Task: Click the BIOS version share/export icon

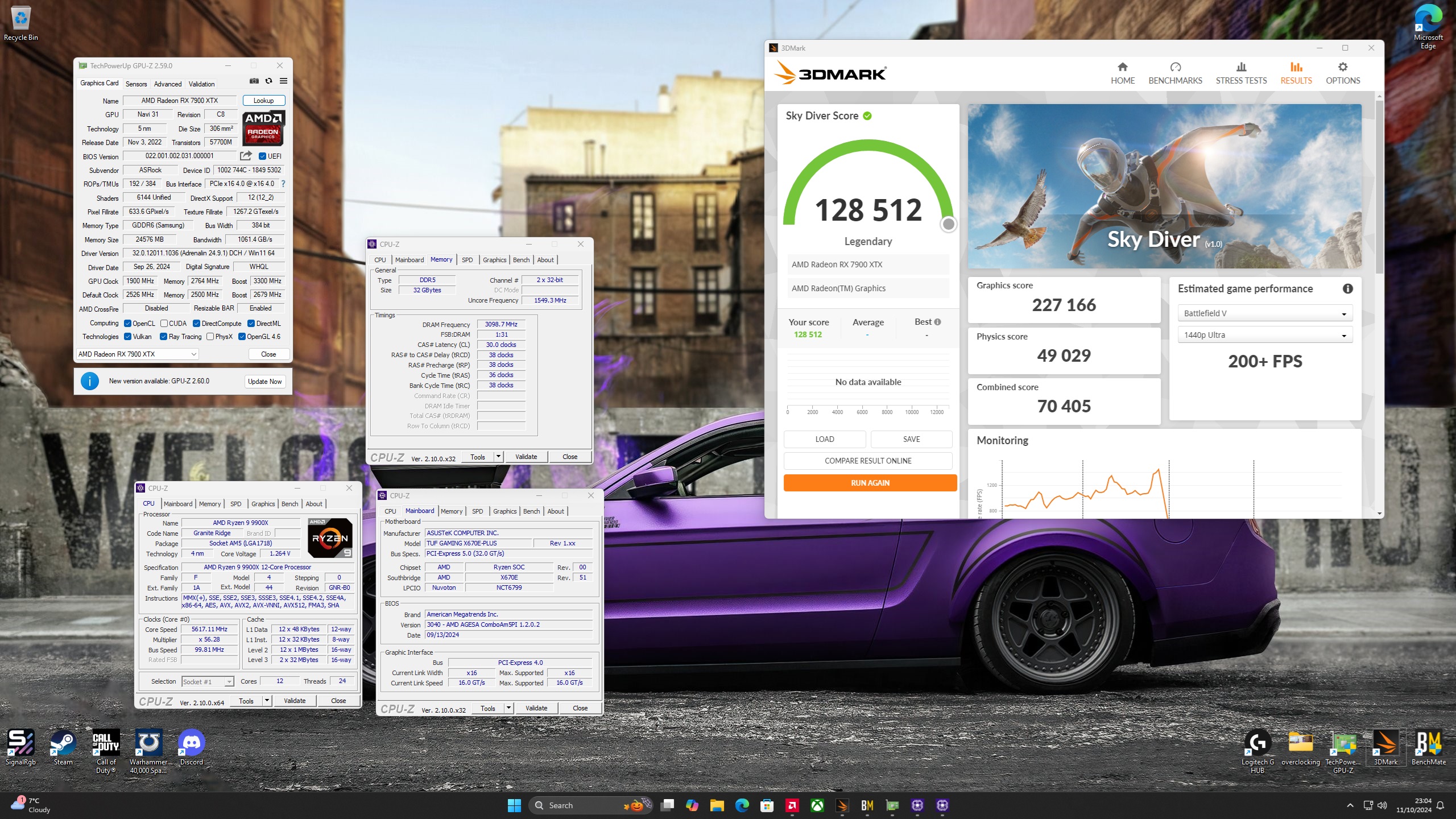Action: (x=246, y=156)
